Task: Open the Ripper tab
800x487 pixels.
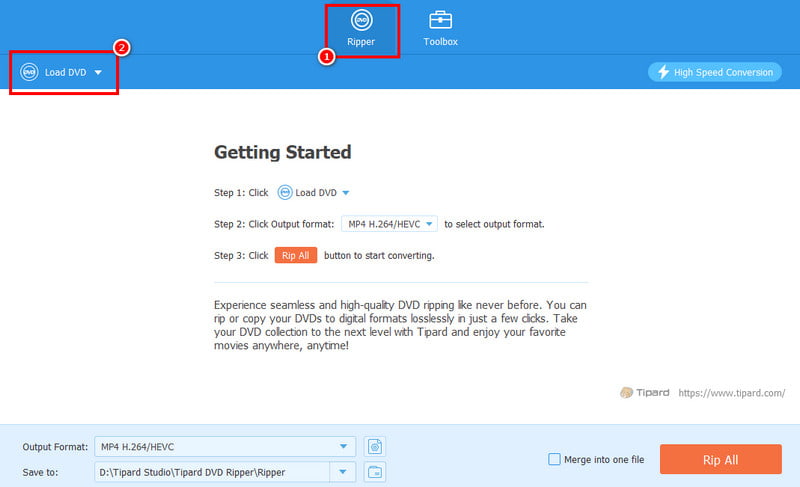Action: pos(362,30)
